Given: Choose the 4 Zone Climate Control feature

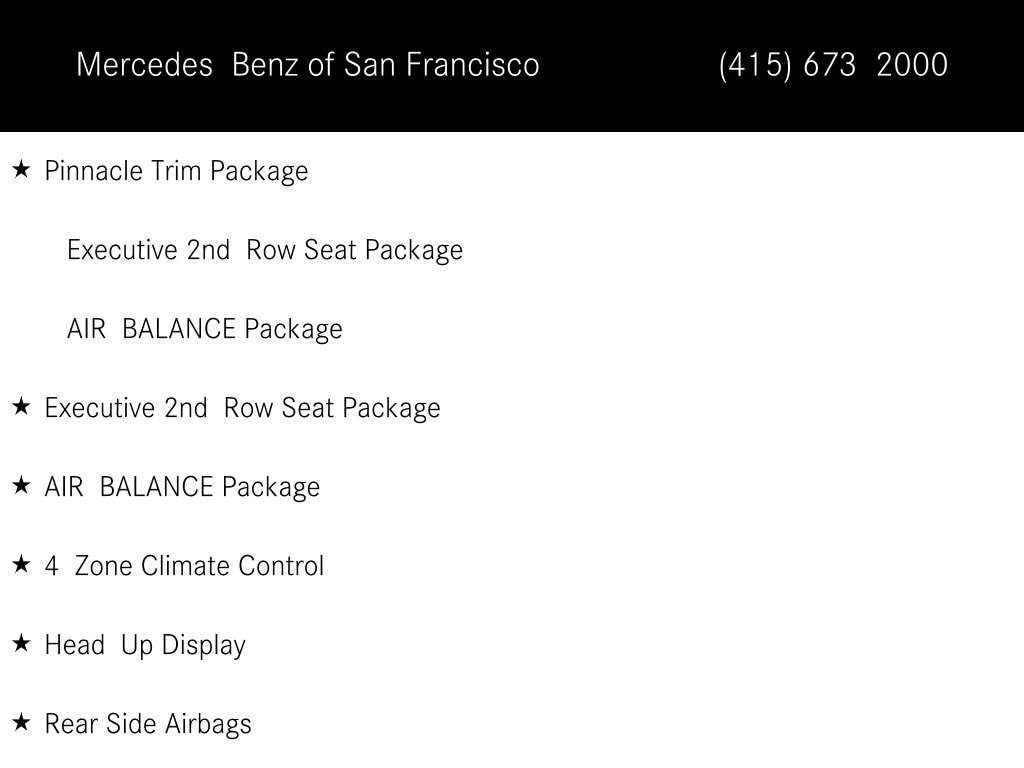Looking at the screenshot, I should click(184, 566).
